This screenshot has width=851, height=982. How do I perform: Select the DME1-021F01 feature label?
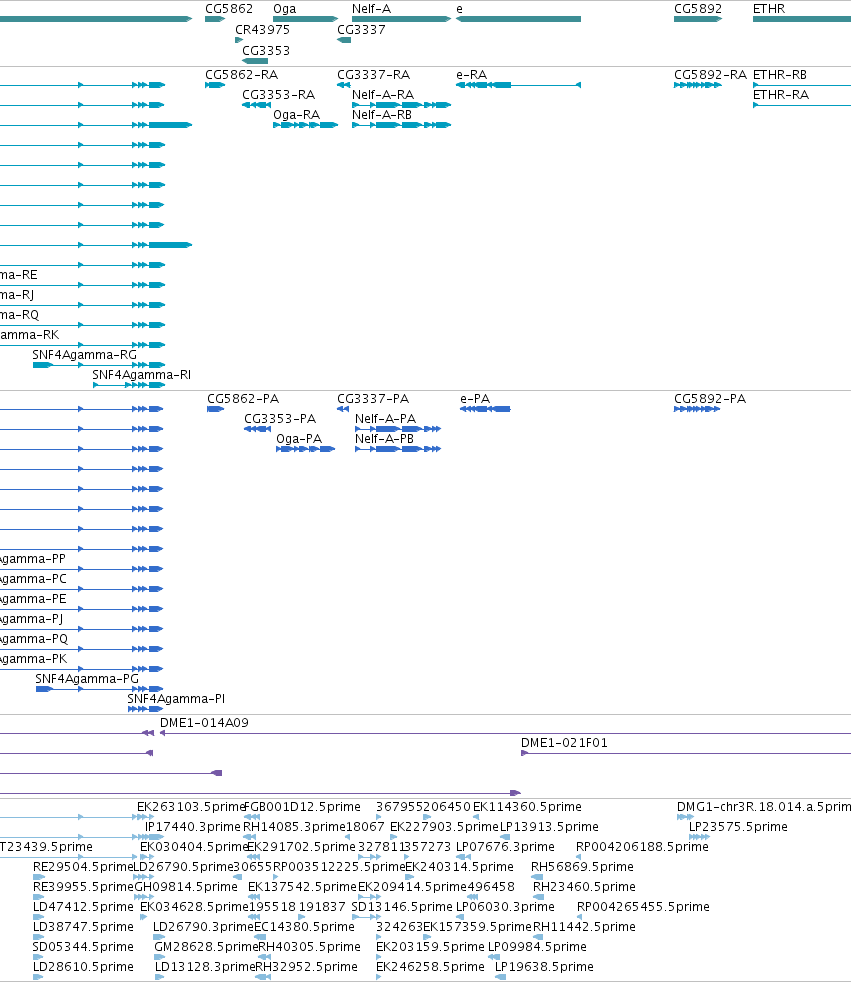tap(564, 743)
